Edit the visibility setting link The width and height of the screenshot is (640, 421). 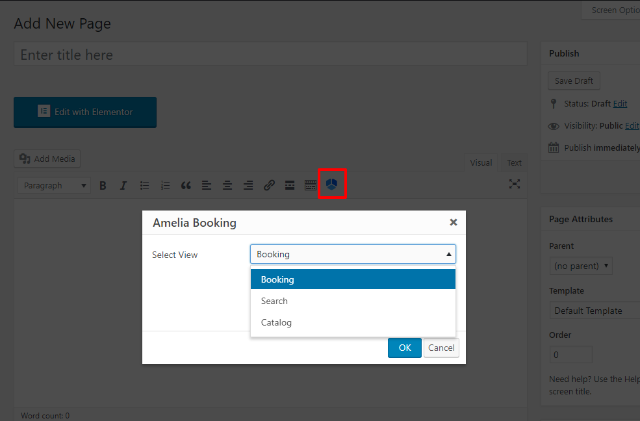point(632,126)
